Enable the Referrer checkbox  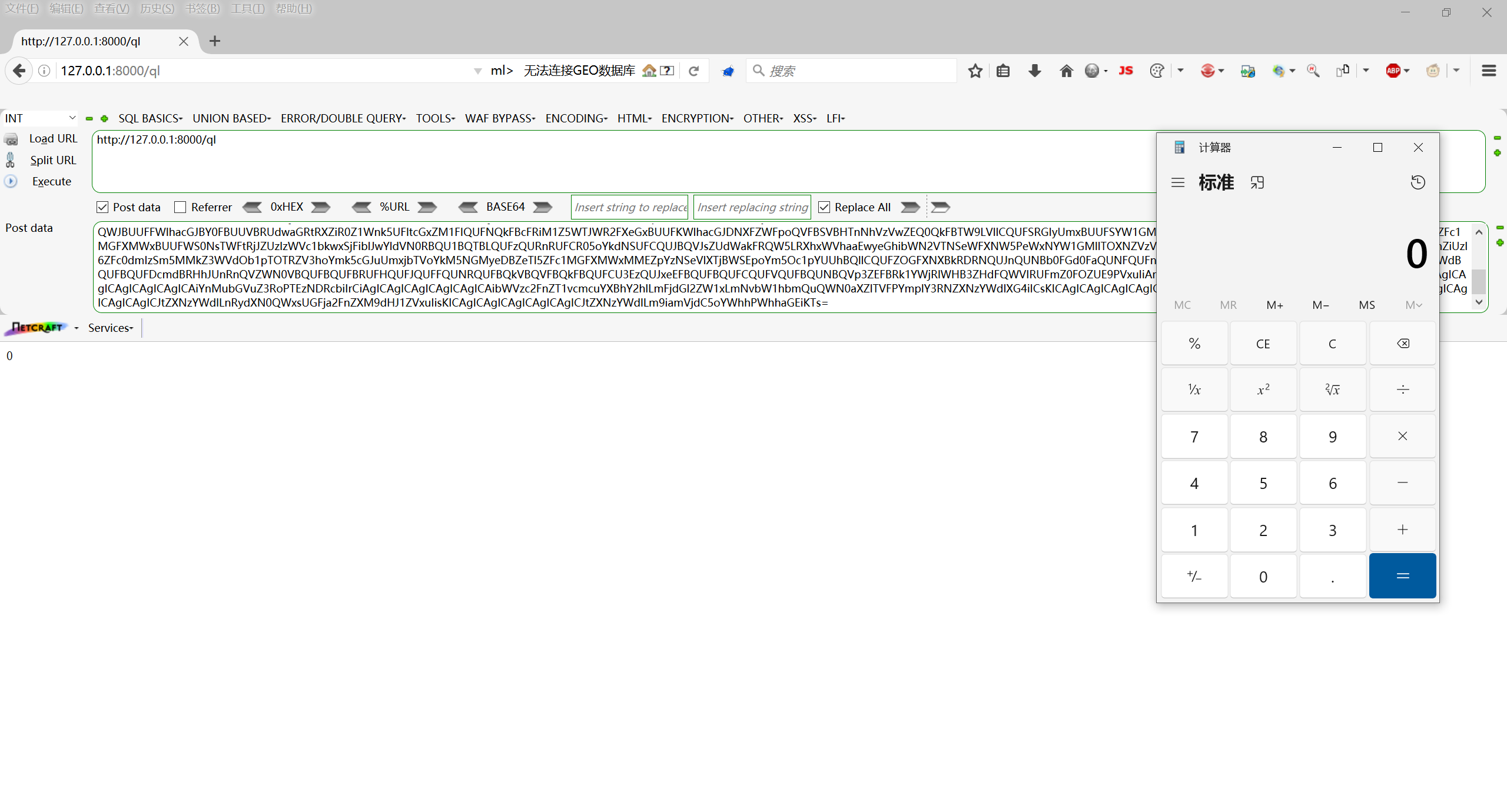pos(180,207)
